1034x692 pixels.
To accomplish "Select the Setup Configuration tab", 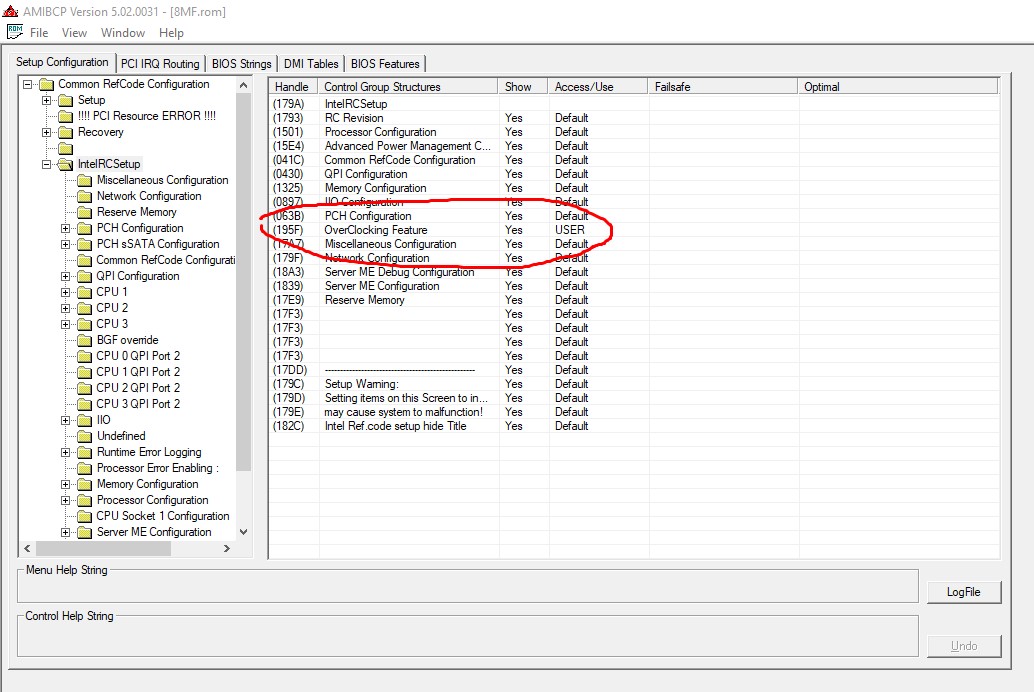I will (62, 62).
